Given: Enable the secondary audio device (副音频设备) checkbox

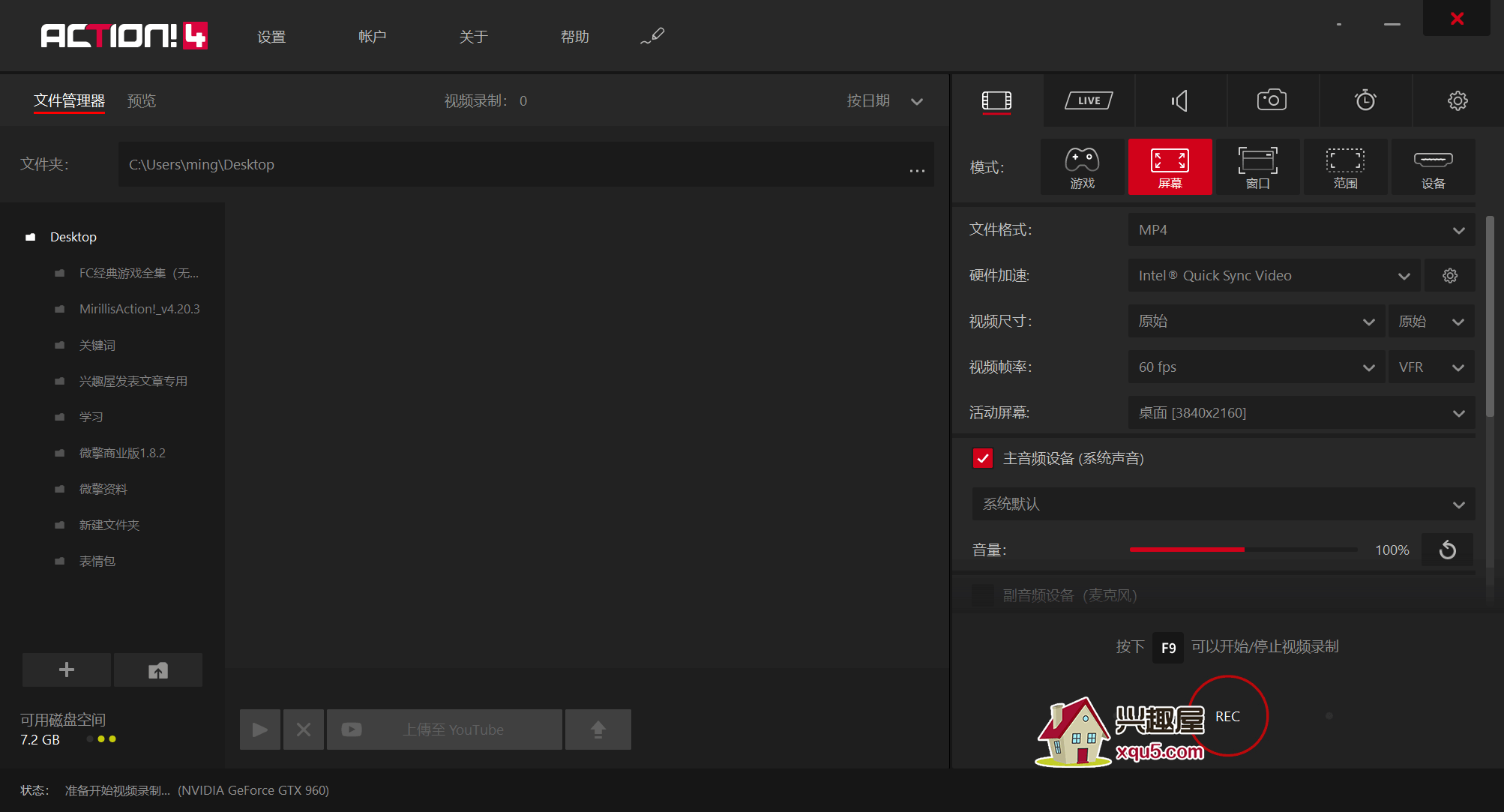Looking at the screenshot, I should point(982,595).
